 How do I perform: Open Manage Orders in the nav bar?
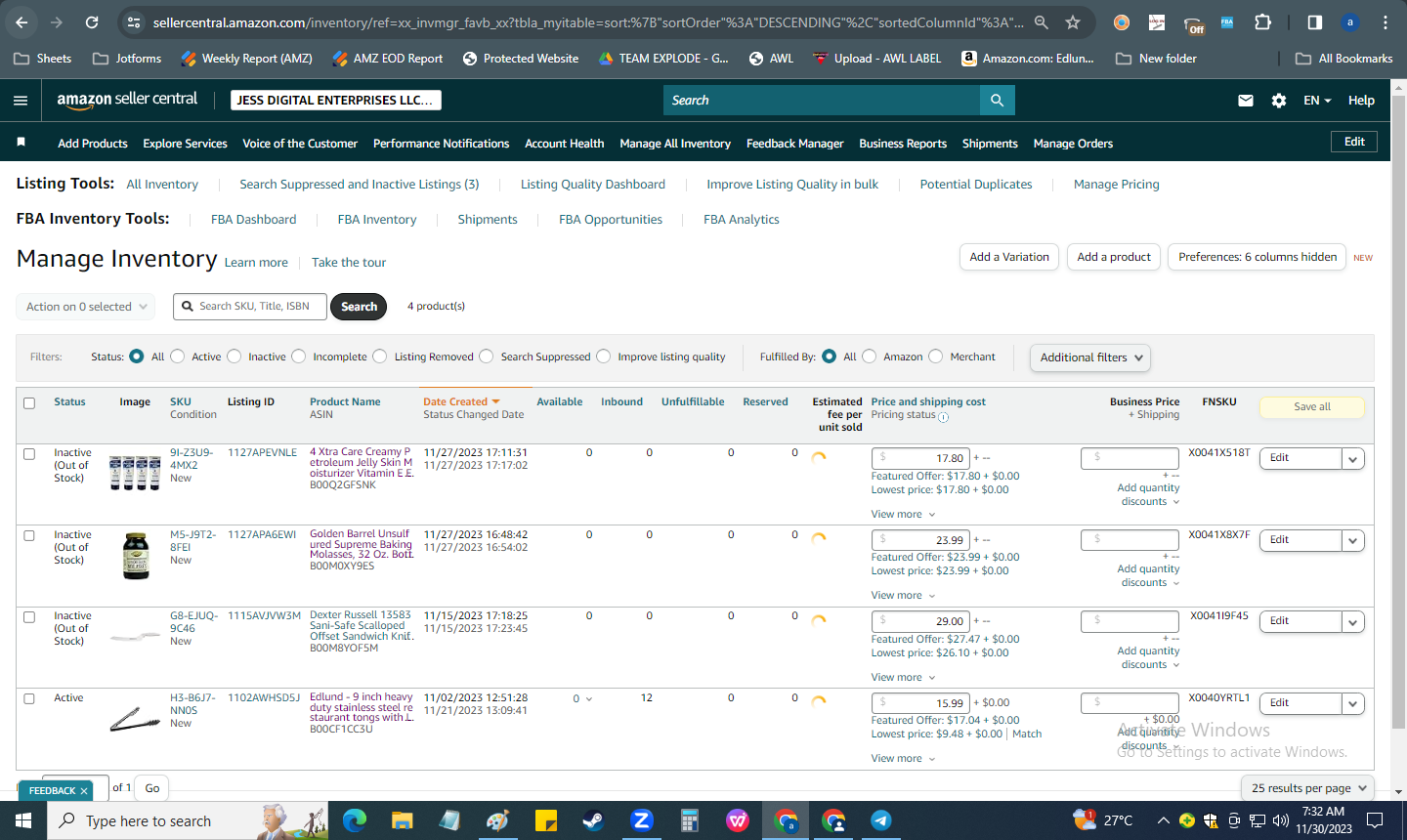[x=1073, y=144]
